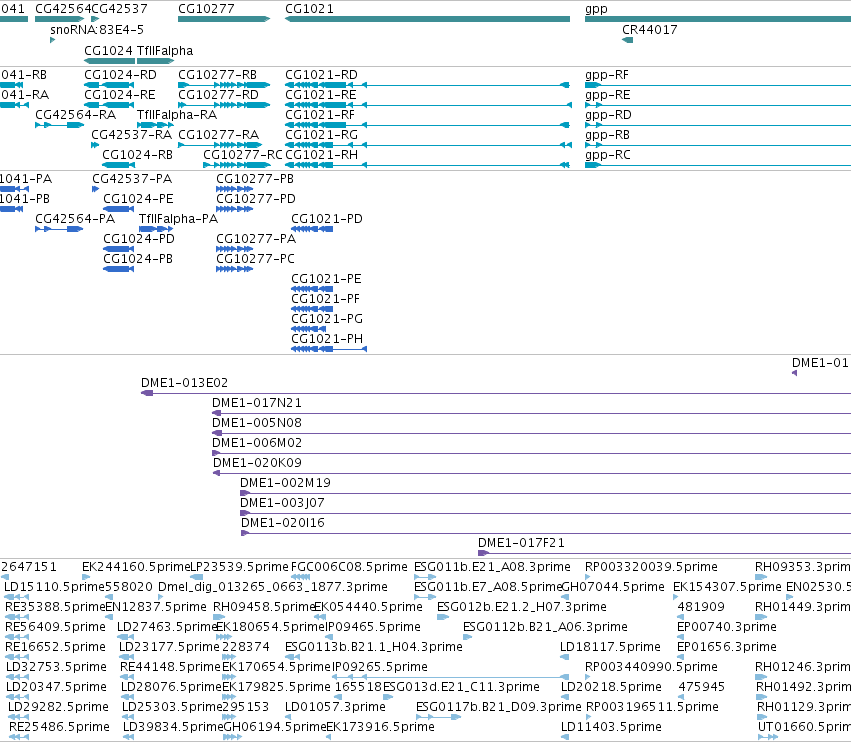Screen dimensions: 851x742
Task: Open protein CG1021-PD
Action: [327, 219]
